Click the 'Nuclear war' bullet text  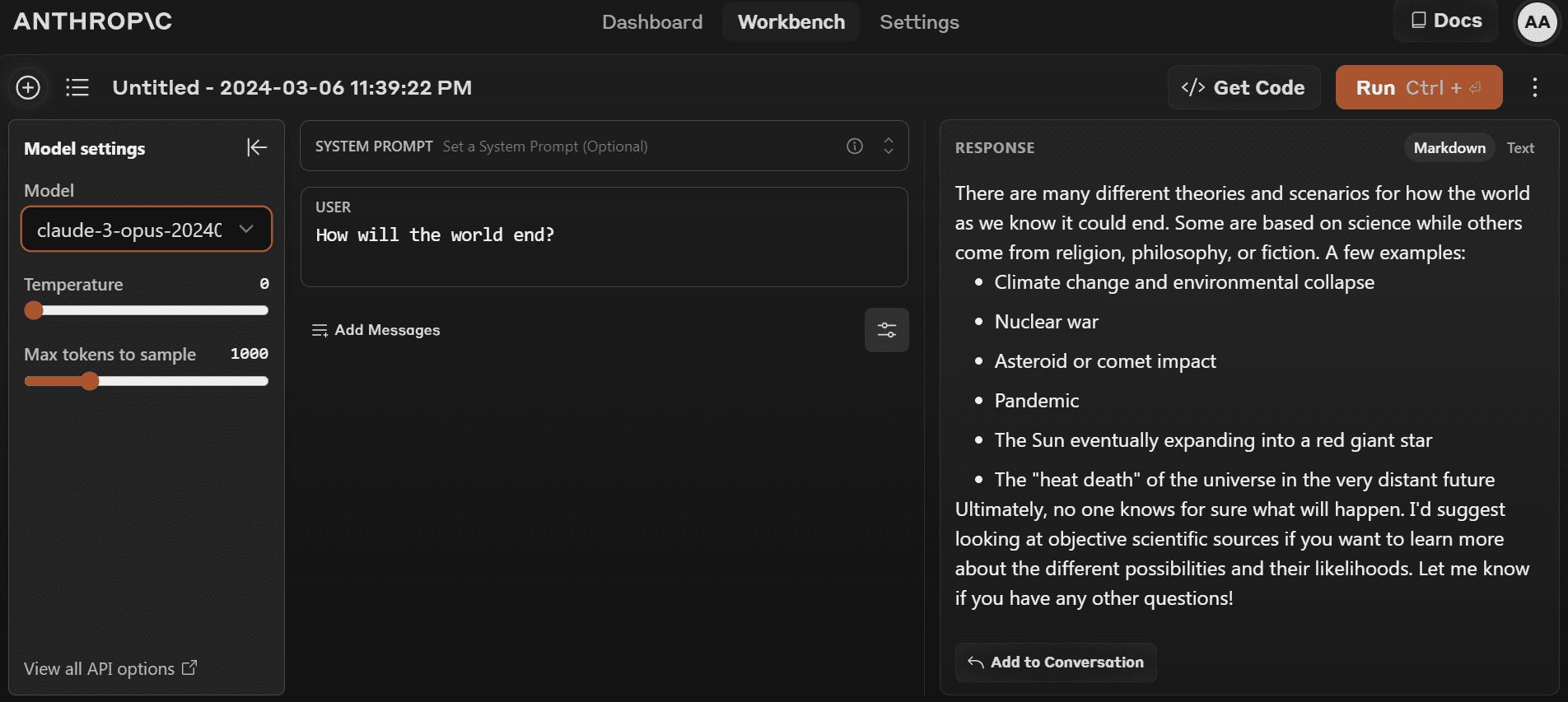[x=1046, y=322]
